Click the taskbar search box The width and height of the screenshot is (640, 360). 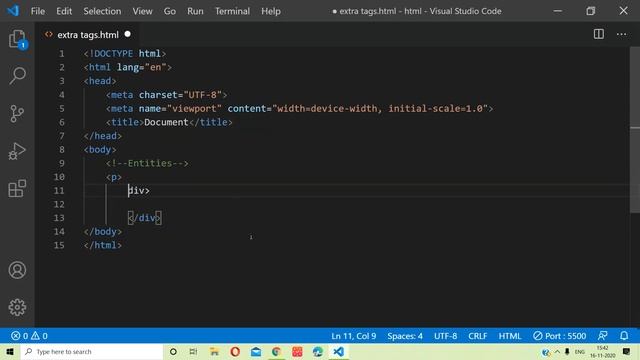click(92, 351)
